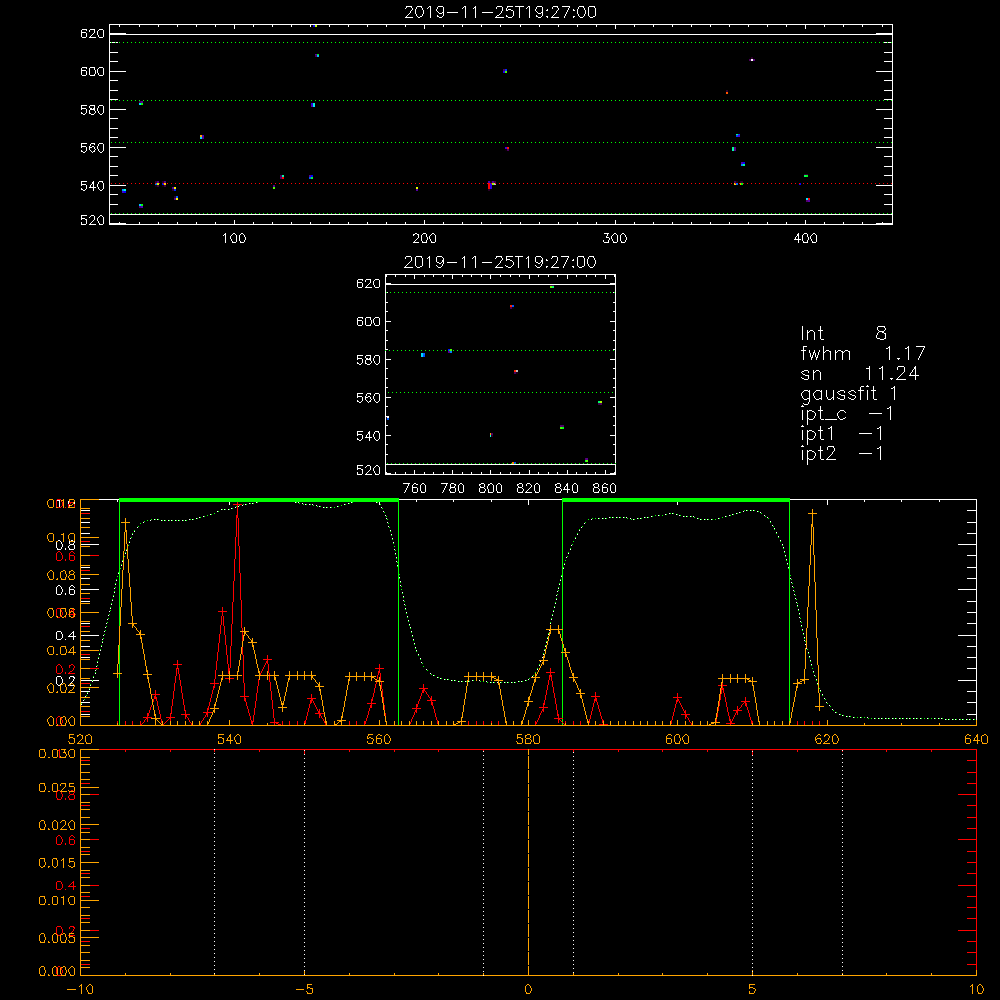Click x-axis label 800 on middle plot

coord(490,489)
